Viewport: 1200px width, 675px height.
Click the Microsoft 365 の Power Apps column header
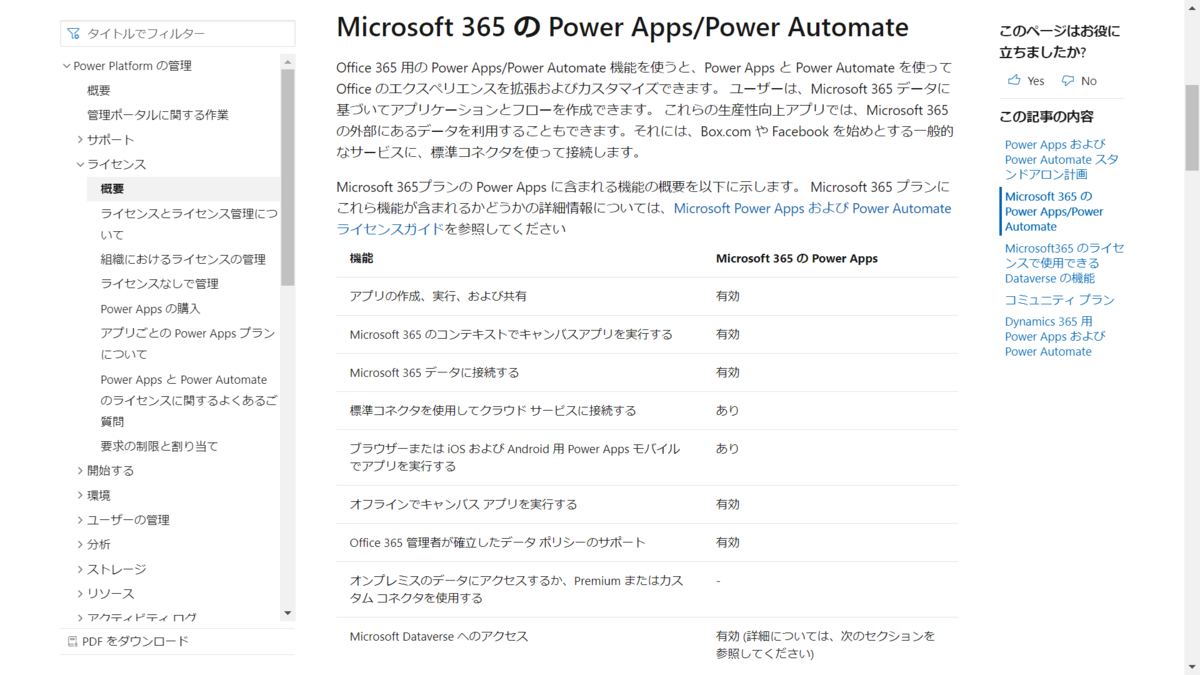click(x=797, y=258)
